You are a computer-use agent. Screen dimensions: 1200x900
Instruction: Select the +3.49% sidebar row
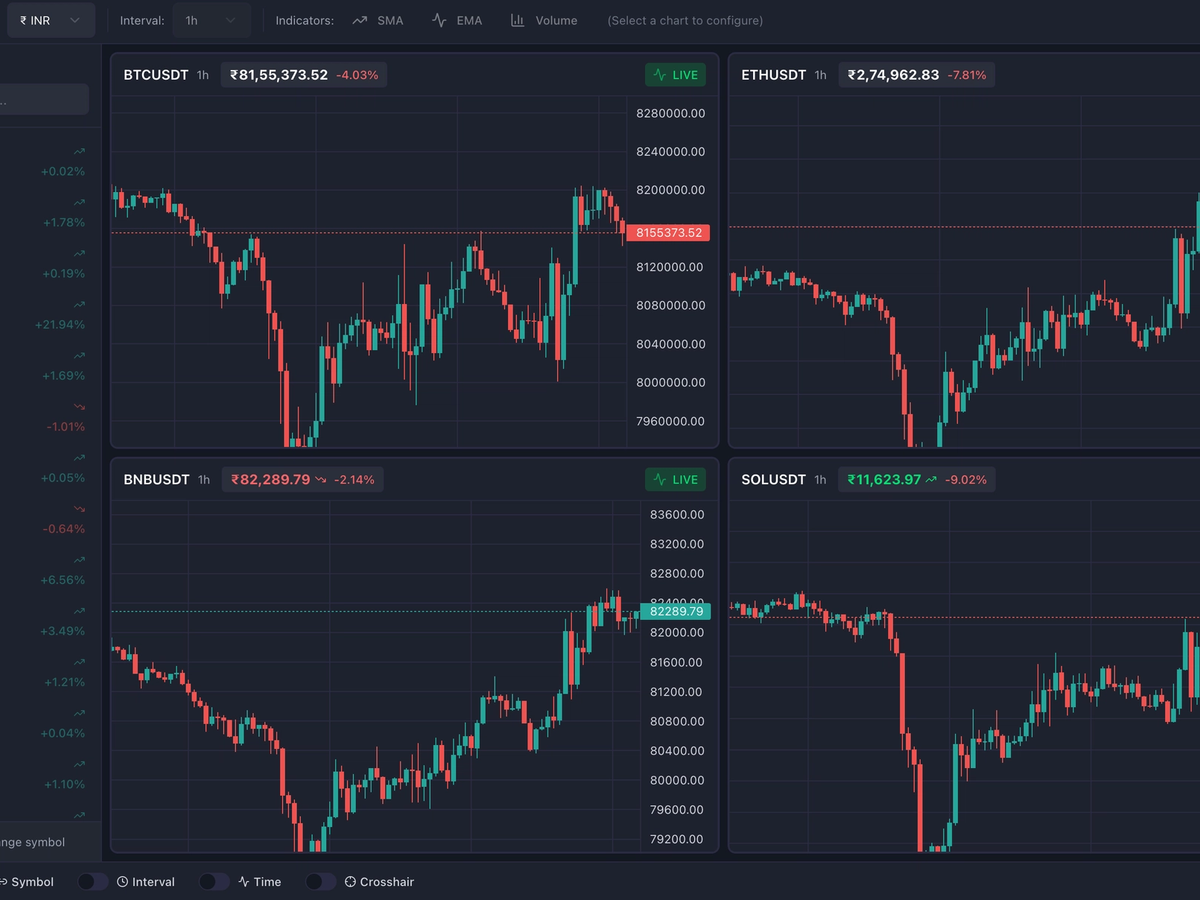pyautogui.click(x=50, y=621)
